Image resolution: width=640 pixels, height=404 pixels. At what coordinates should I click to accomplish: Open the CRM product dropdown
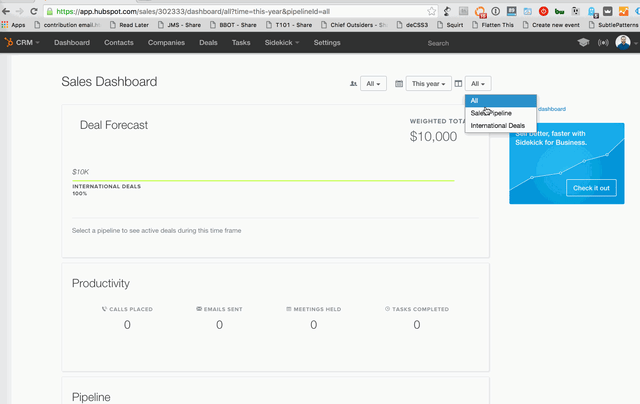coord(28,42)
